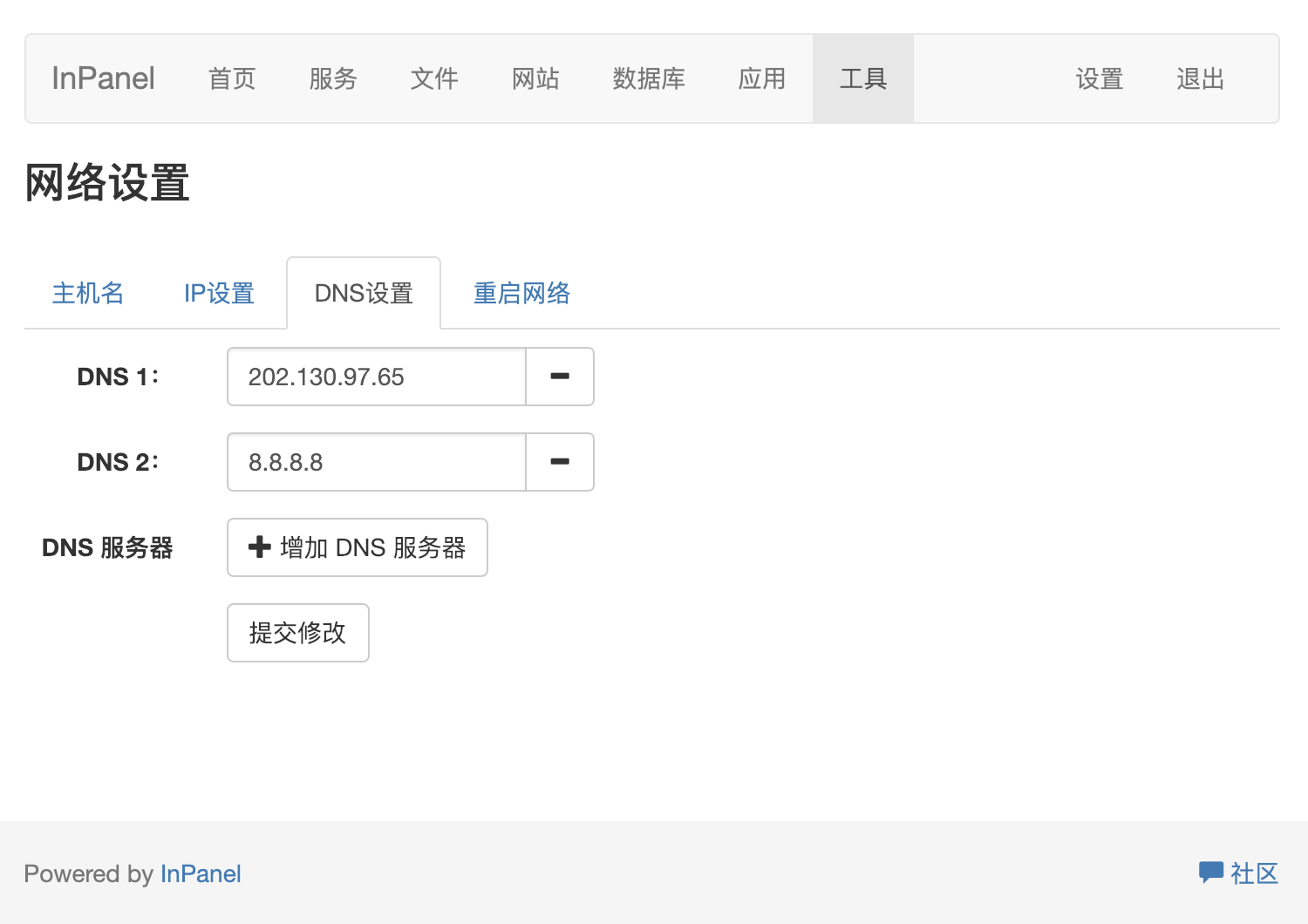Switch to the 主机名 tab
The height and width of the screenshot is (924, 1308).
pos(87,293)
